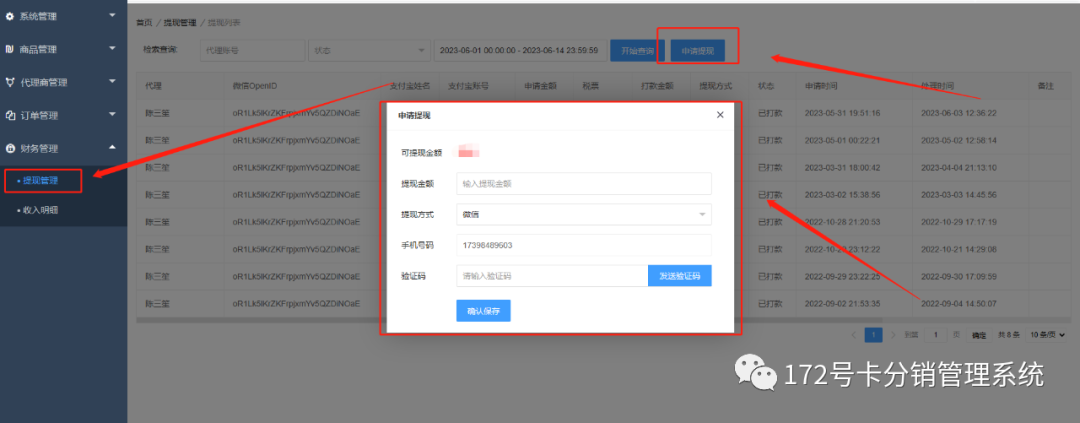
Task: Open the 提现方式 dropdown showing 微信
Action: pyautogui.click(x=583, y=214)
